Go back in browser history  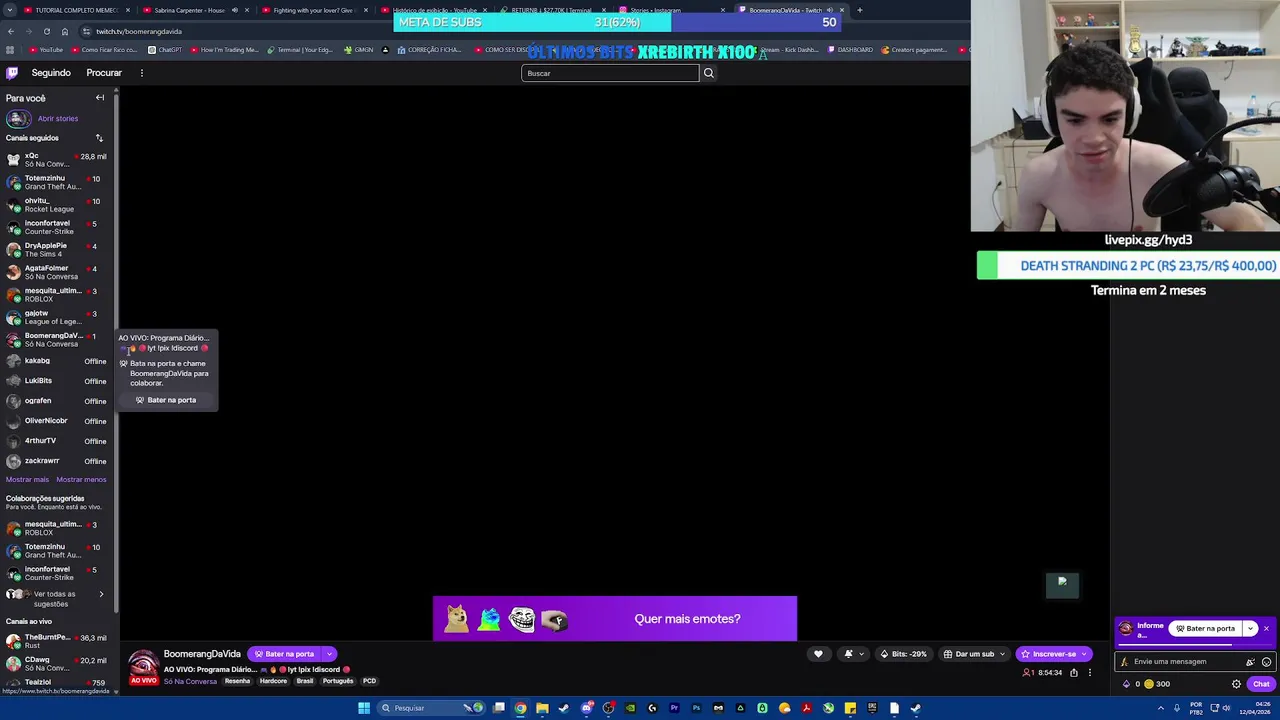pyautogui.click(x=11, y=31)
